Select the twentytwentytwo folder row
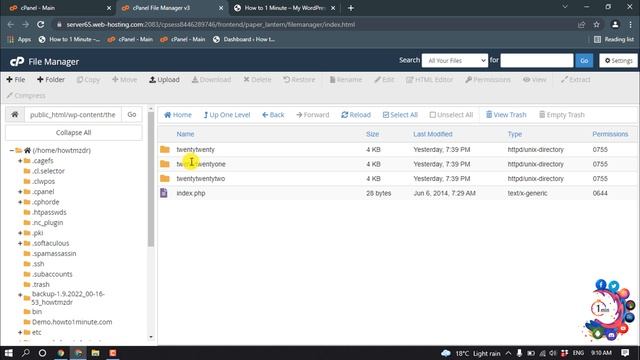640x360 pixels. click(398, 178)
